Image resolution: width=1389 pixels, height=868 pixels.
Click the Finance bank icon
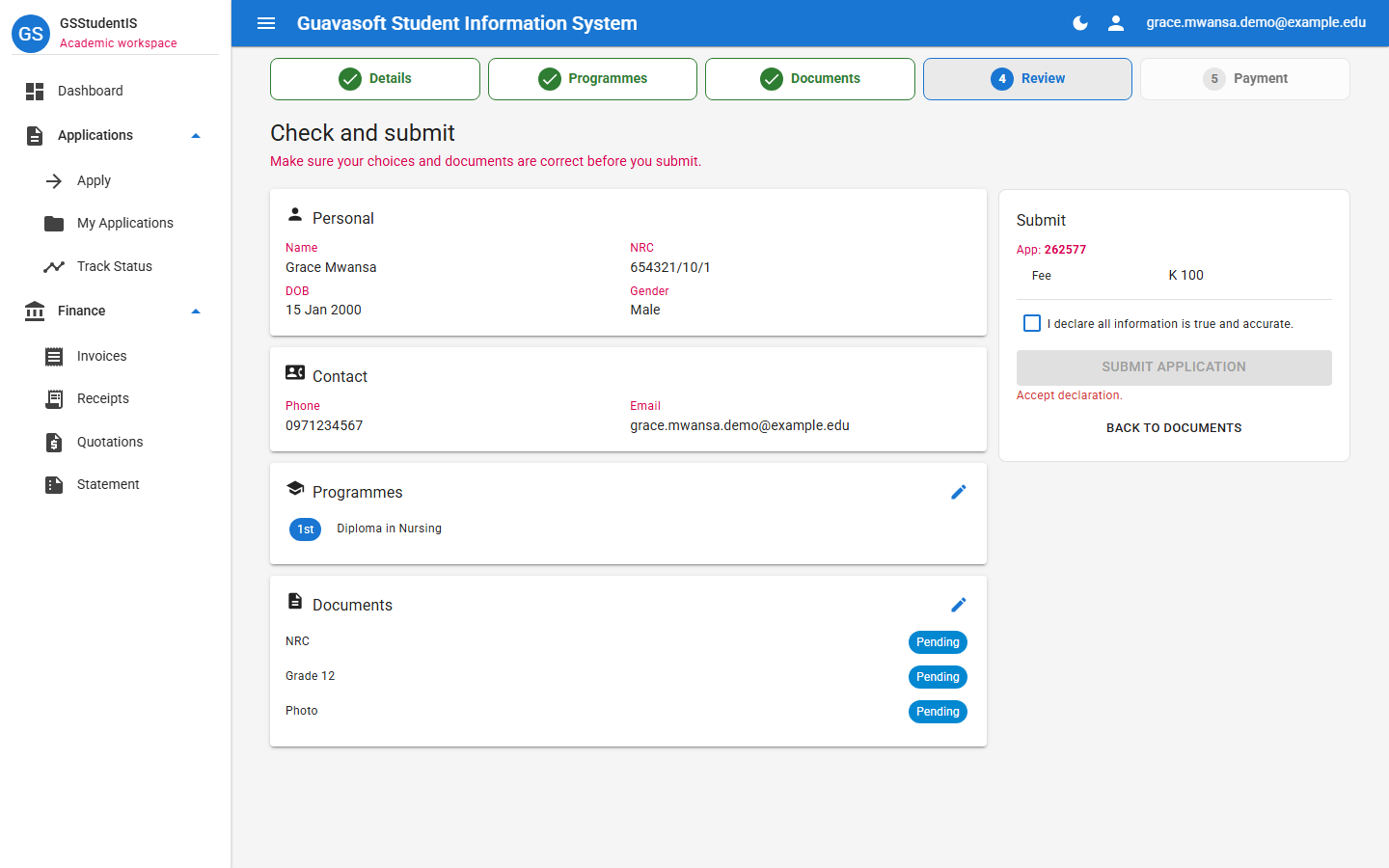(x=35, y=312)
